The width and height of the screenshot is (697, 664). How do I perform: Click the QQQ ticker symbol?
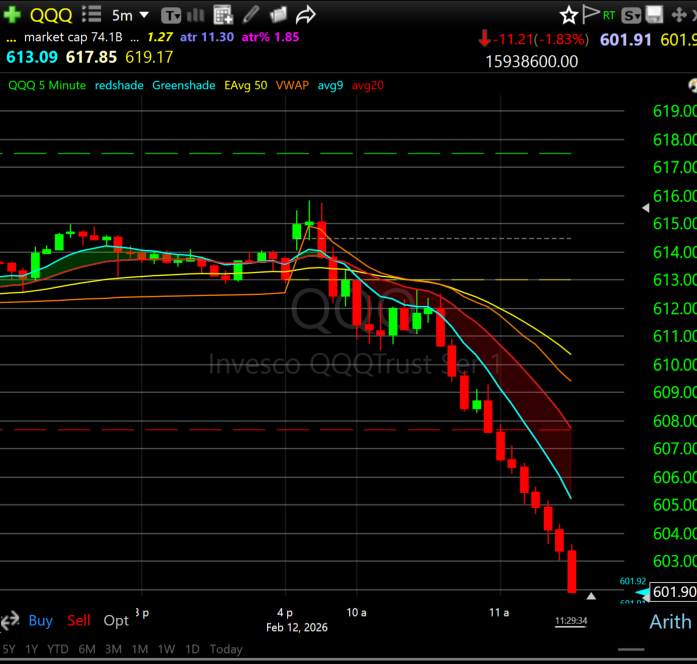51,16
